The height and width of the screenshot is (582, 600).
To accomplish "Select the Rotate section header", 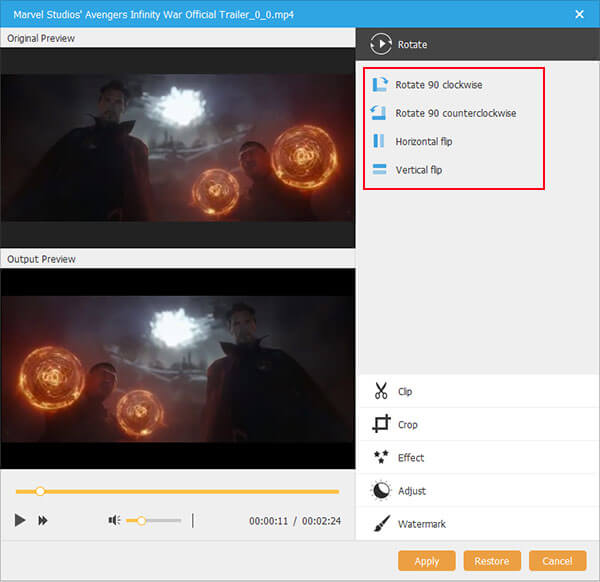I will pos(478,44).
